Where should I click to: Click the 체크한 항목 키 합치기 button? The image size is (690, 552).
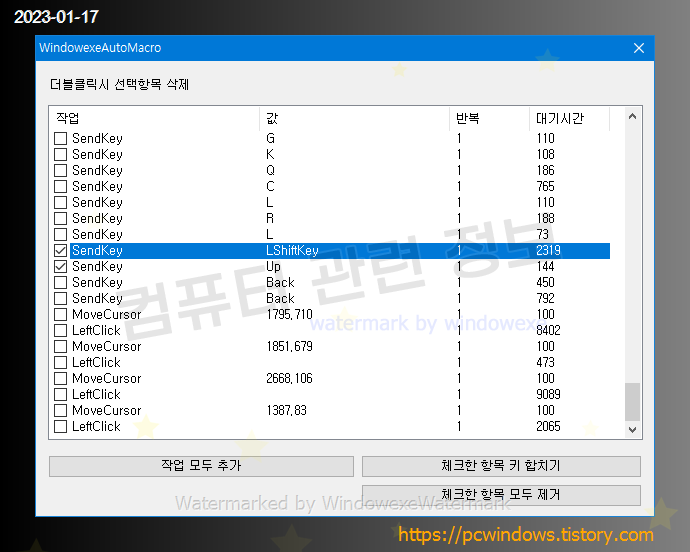[x=501, y=466]
